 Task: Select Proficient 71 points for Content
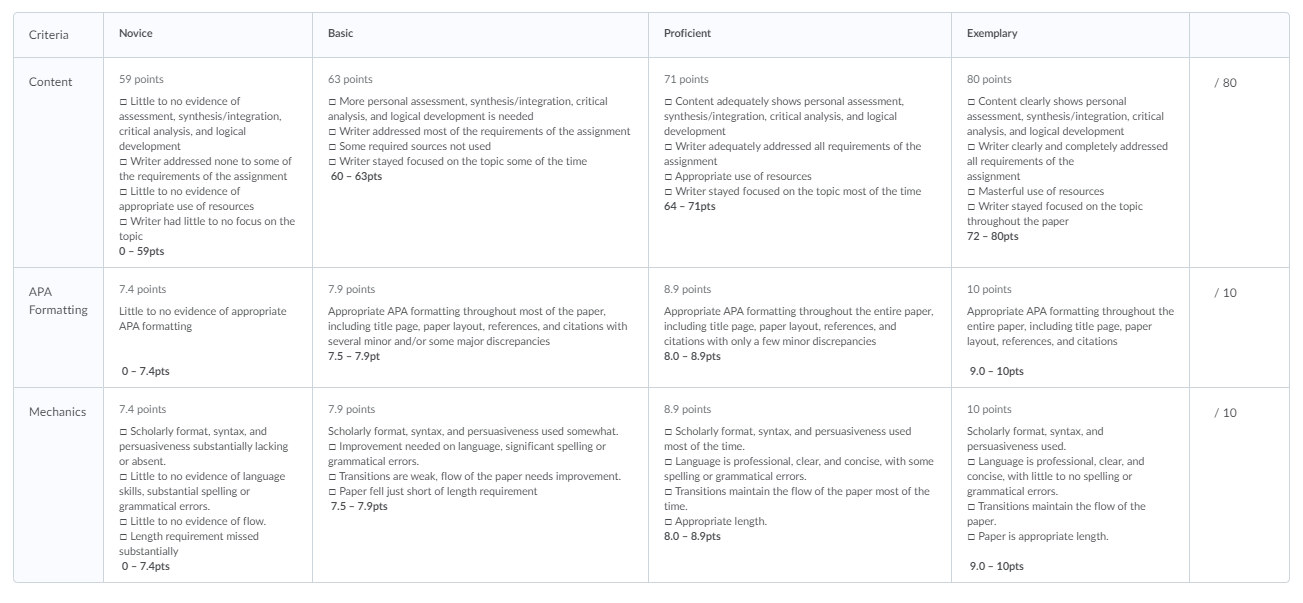coord(800,162)
